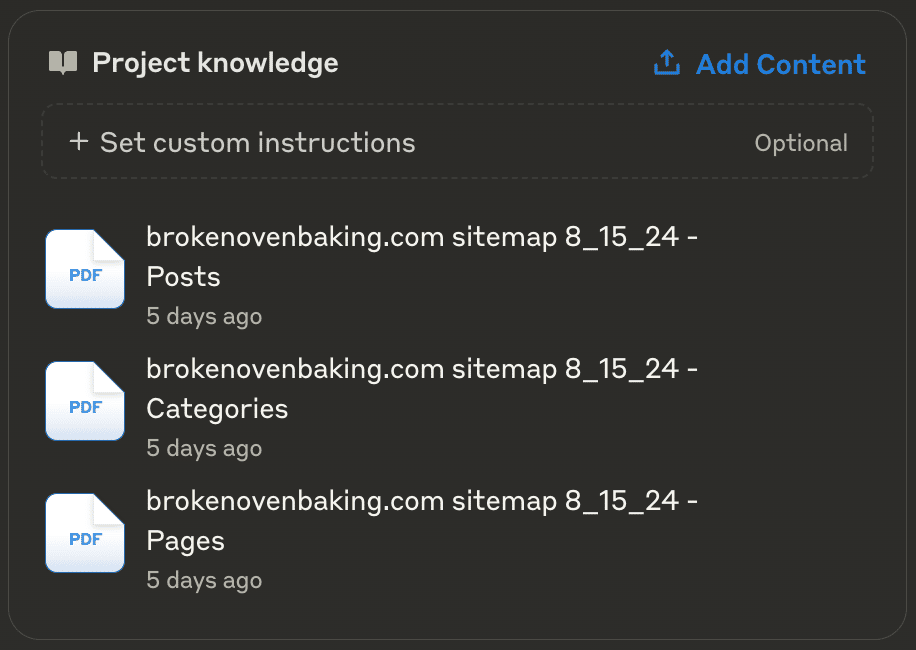916x650 pixels.
Task: Click the plus icon before Set custom instructions
Action: click(79, 141)
